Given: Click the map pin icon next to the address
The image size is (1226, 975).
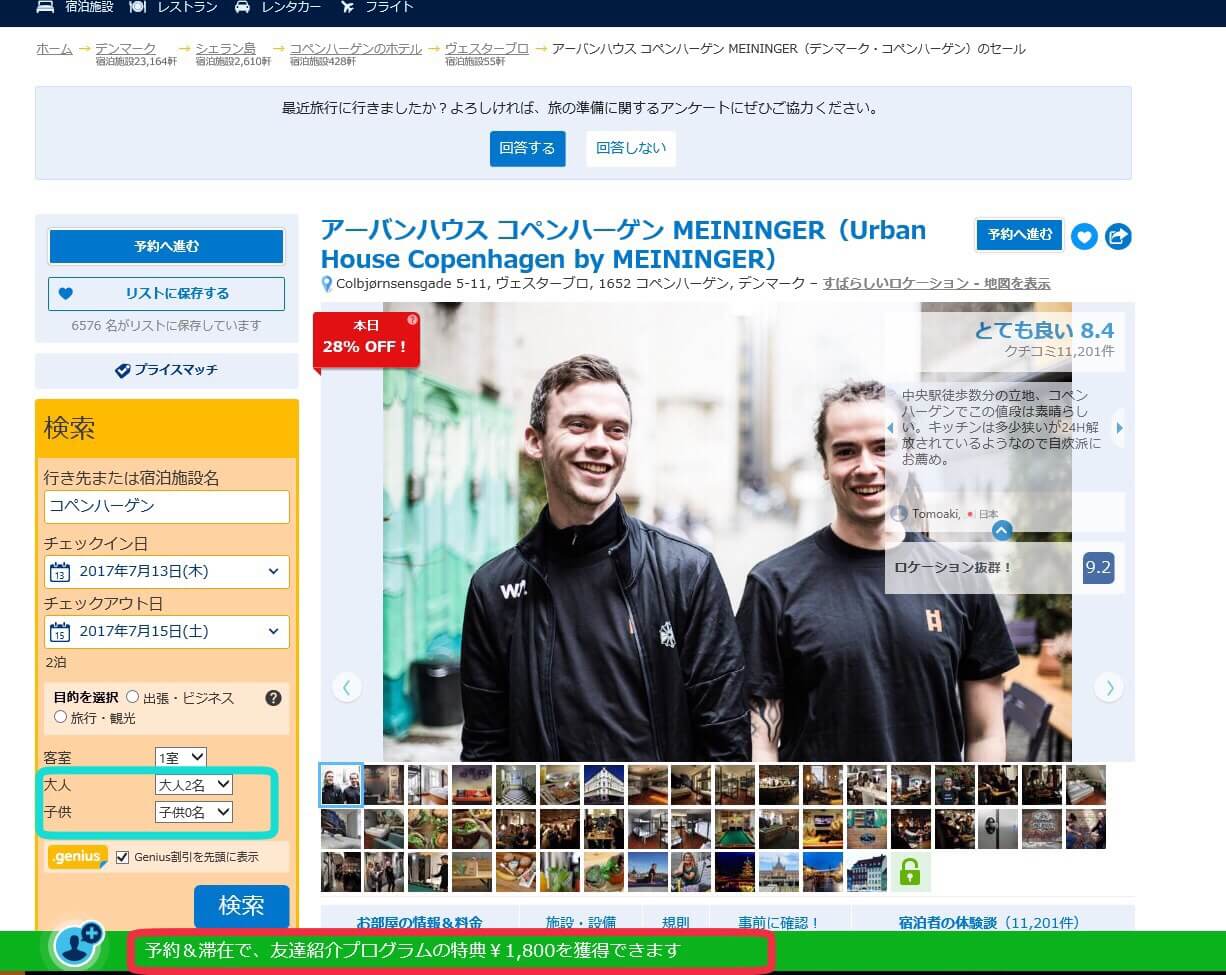Looking at the screenshot, I should click(326, 284).
